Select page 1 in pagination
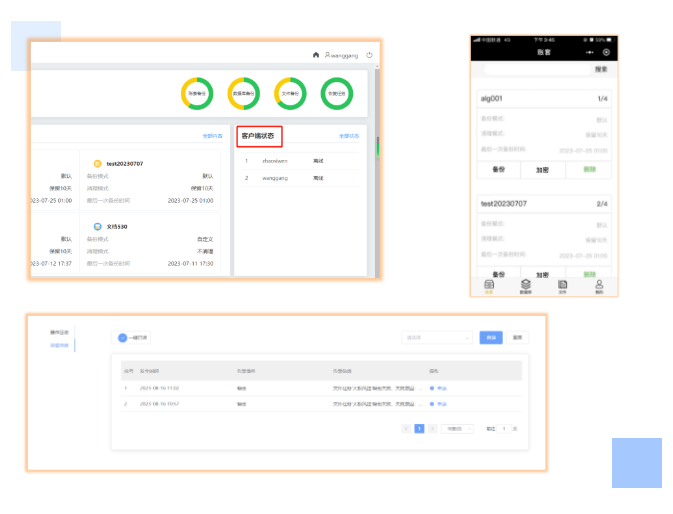The width and height of the screenshot is (673, 514). point(419,429)
